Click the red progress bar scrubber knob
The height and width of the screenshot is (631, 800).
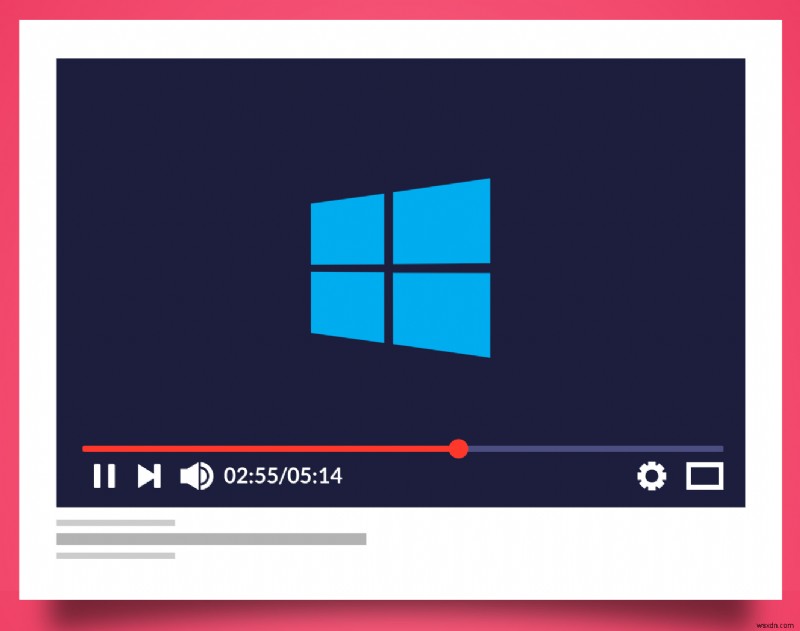coord(459,449)
